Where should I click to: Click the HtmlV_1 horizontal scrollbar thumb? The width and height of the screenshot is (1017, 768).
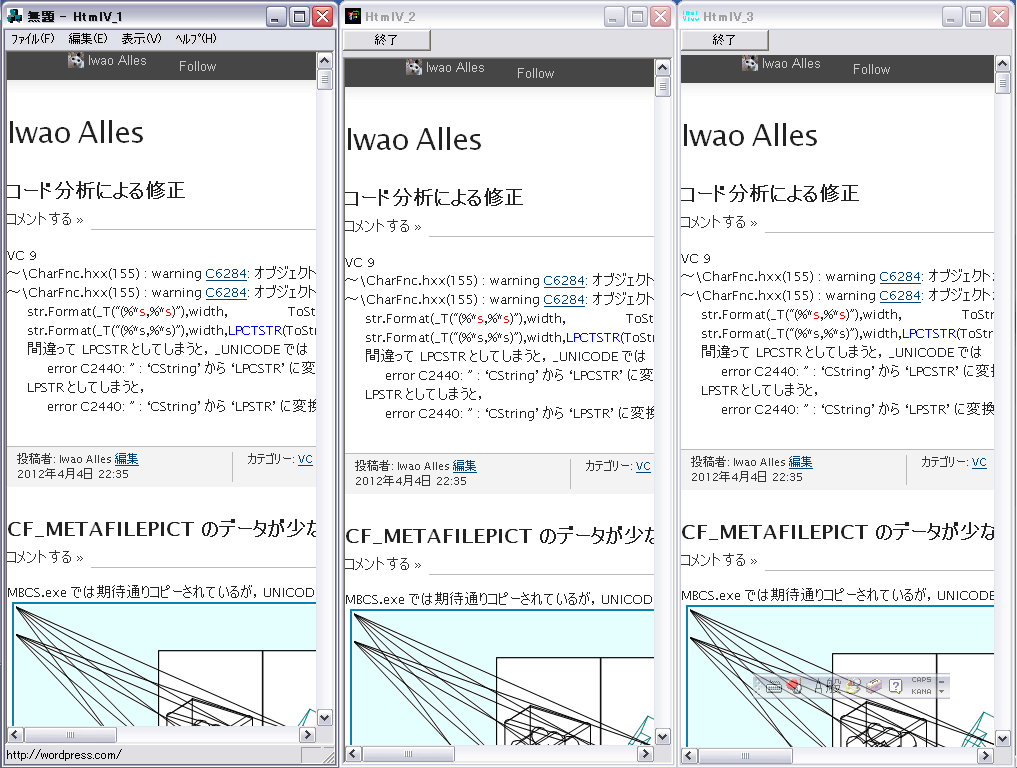point(70,734)
